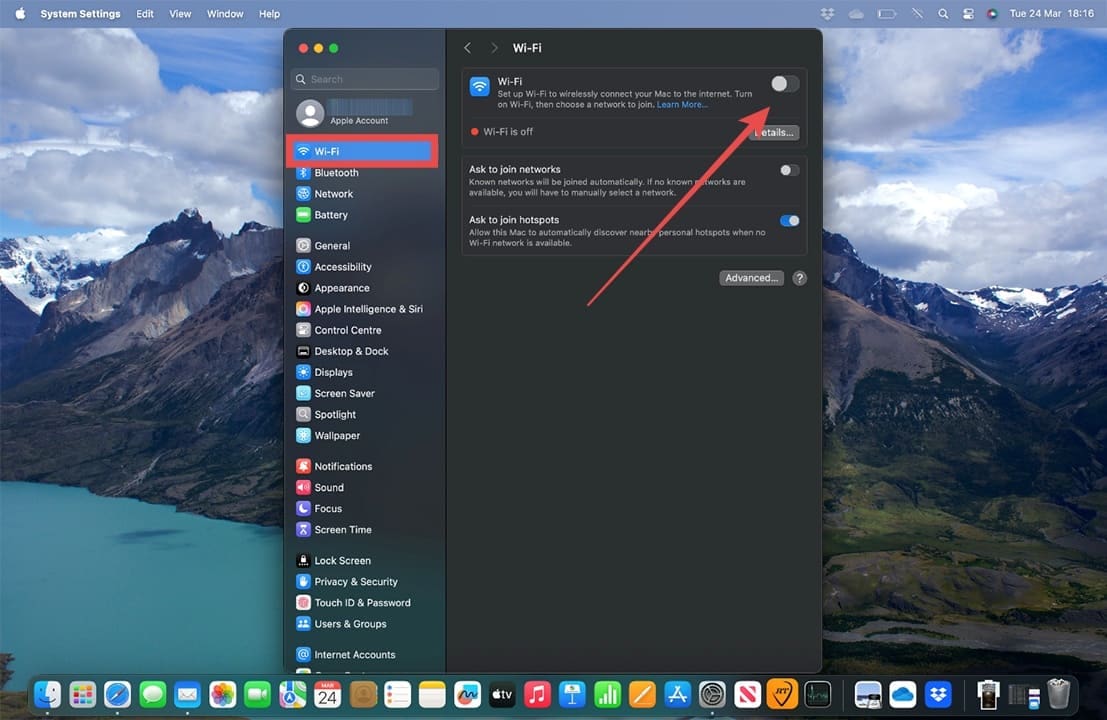Click the Users & Groups icon
1107x720 pixels.
pos(303,624)
